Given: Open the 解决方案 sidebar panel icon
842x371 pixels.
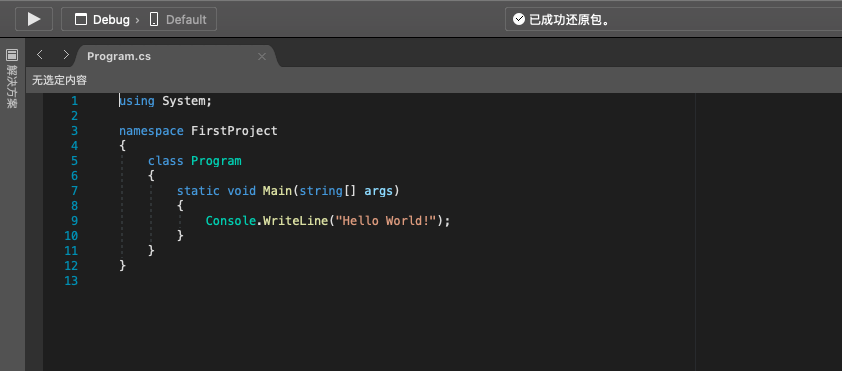Looking at the screenshot, I should [x=12, y=54].
